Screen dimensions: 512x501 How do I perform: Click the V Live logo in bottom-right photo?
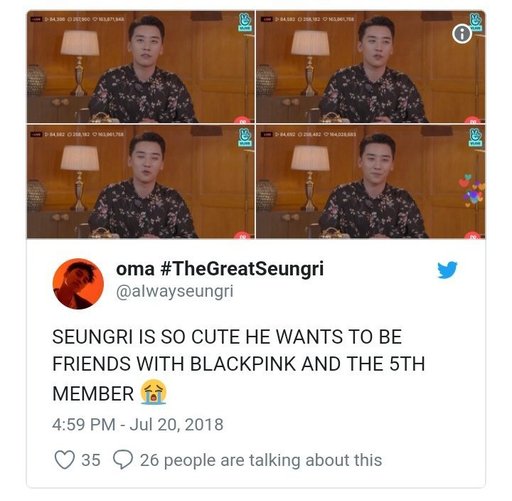pos(476,138)
